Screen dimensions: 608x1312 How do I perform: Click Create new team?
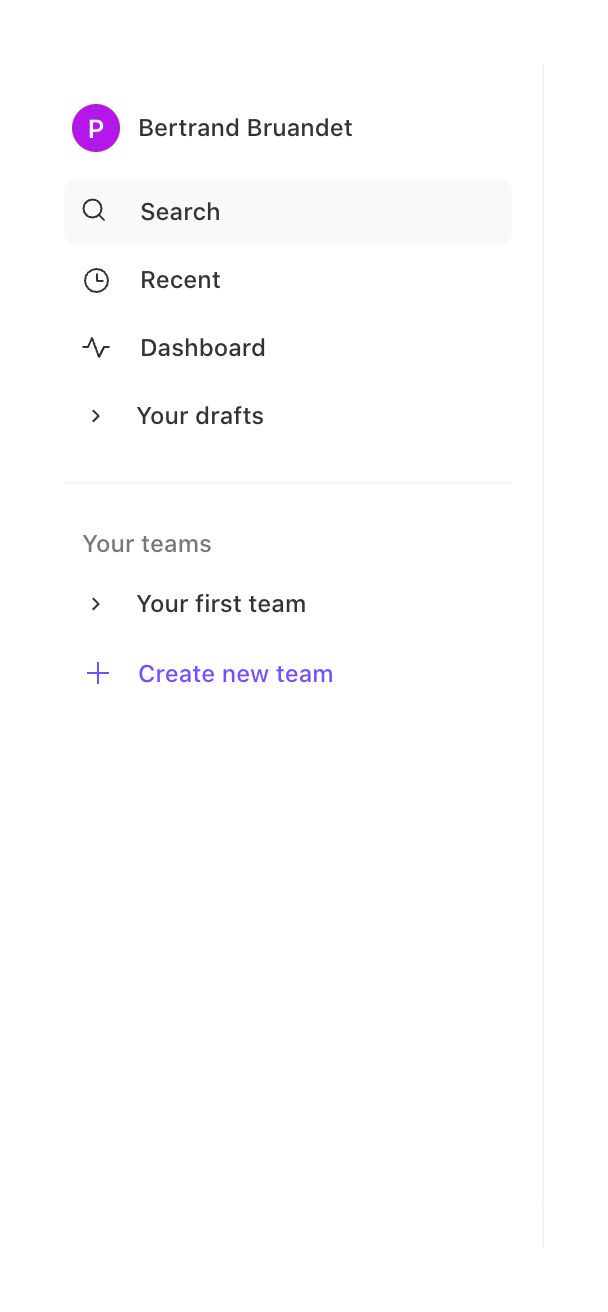click(235, 673)
